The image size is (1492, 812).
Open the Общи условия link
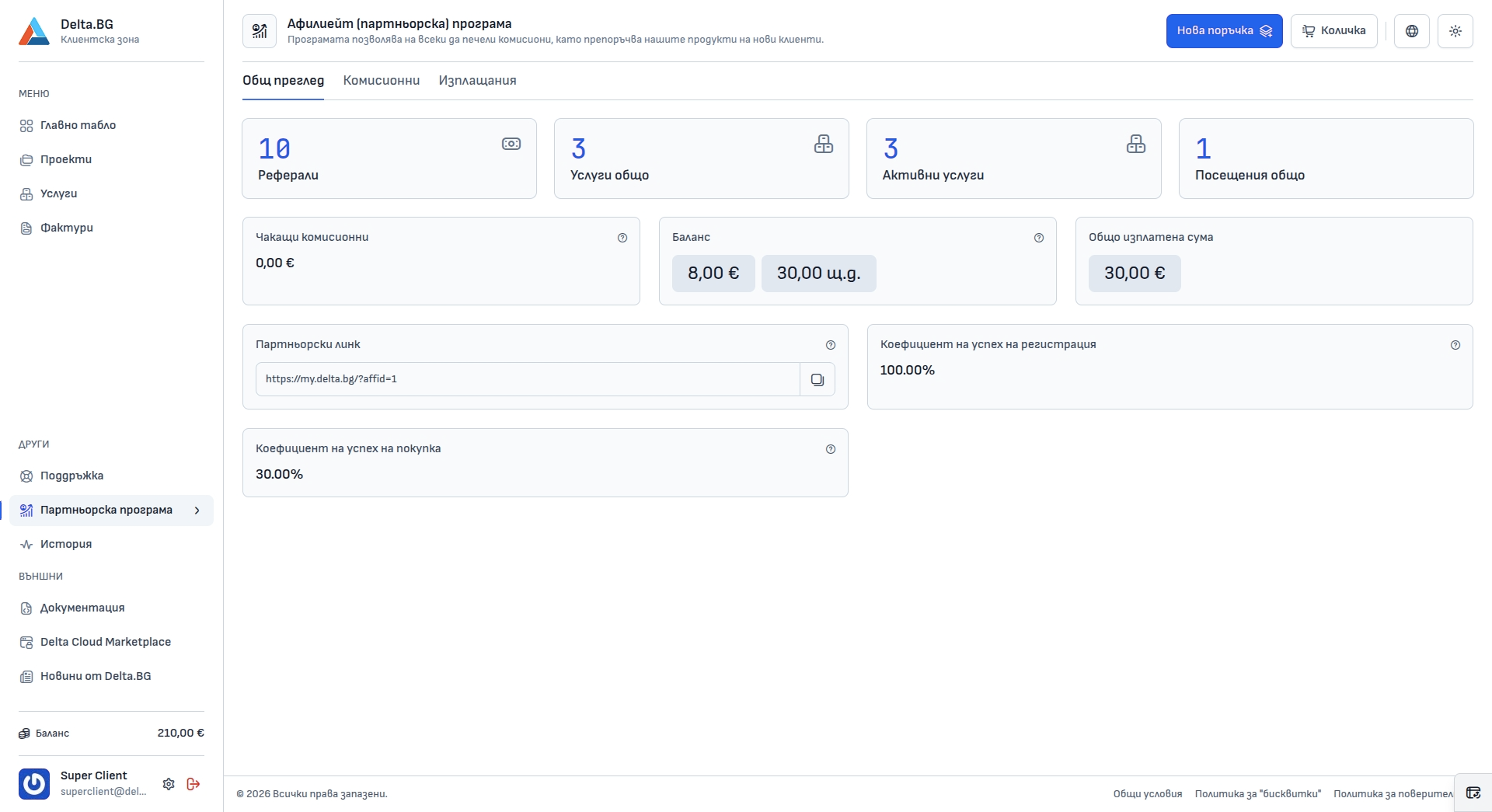[x=1148, y=794]
